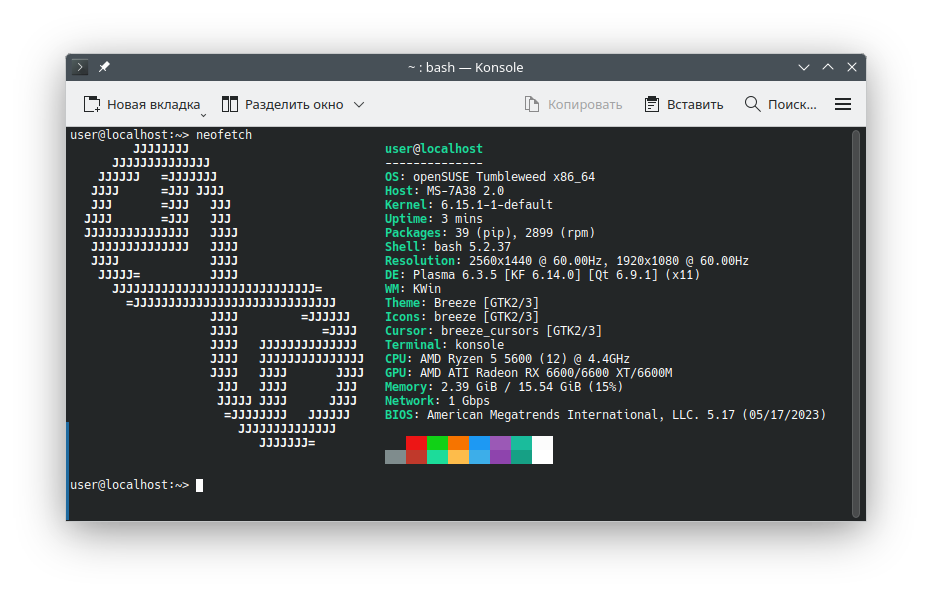Click the white color block
Viewport: 932px width, 599px height.
click(542, 450)
